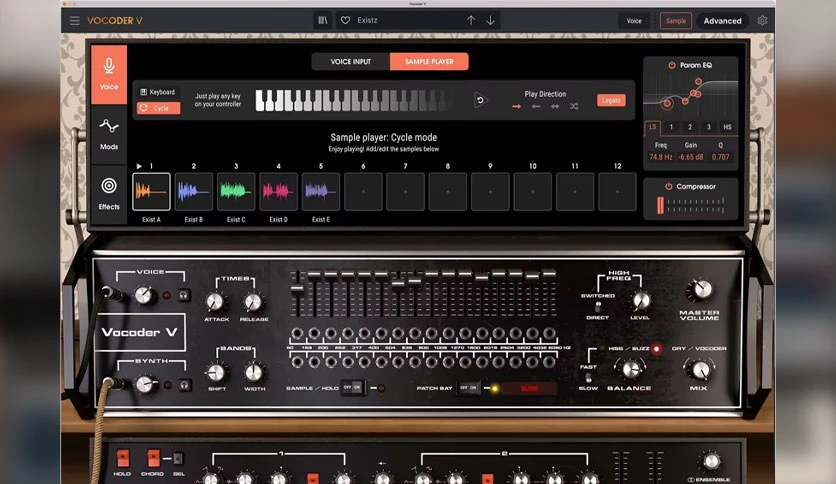Load next preset with down arrow
This screenshot has width=836, height=484.
point(490,20)
